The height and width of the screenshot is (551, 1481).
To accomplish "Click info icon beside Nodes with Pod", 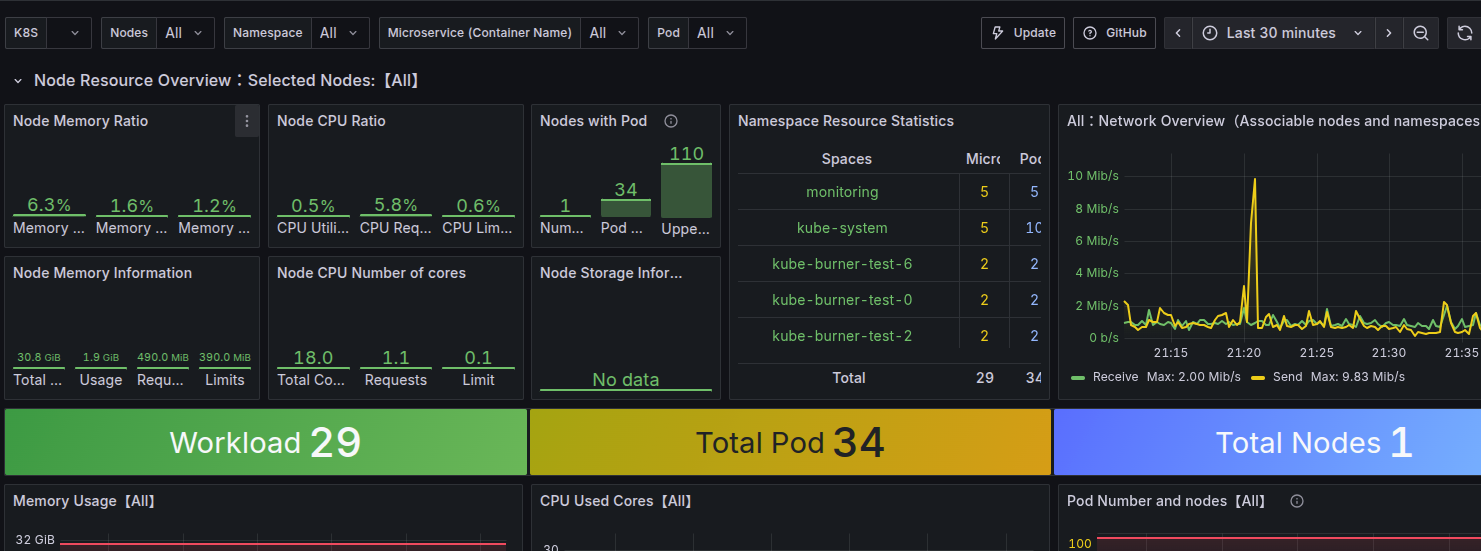I will [x=671, y=121].
